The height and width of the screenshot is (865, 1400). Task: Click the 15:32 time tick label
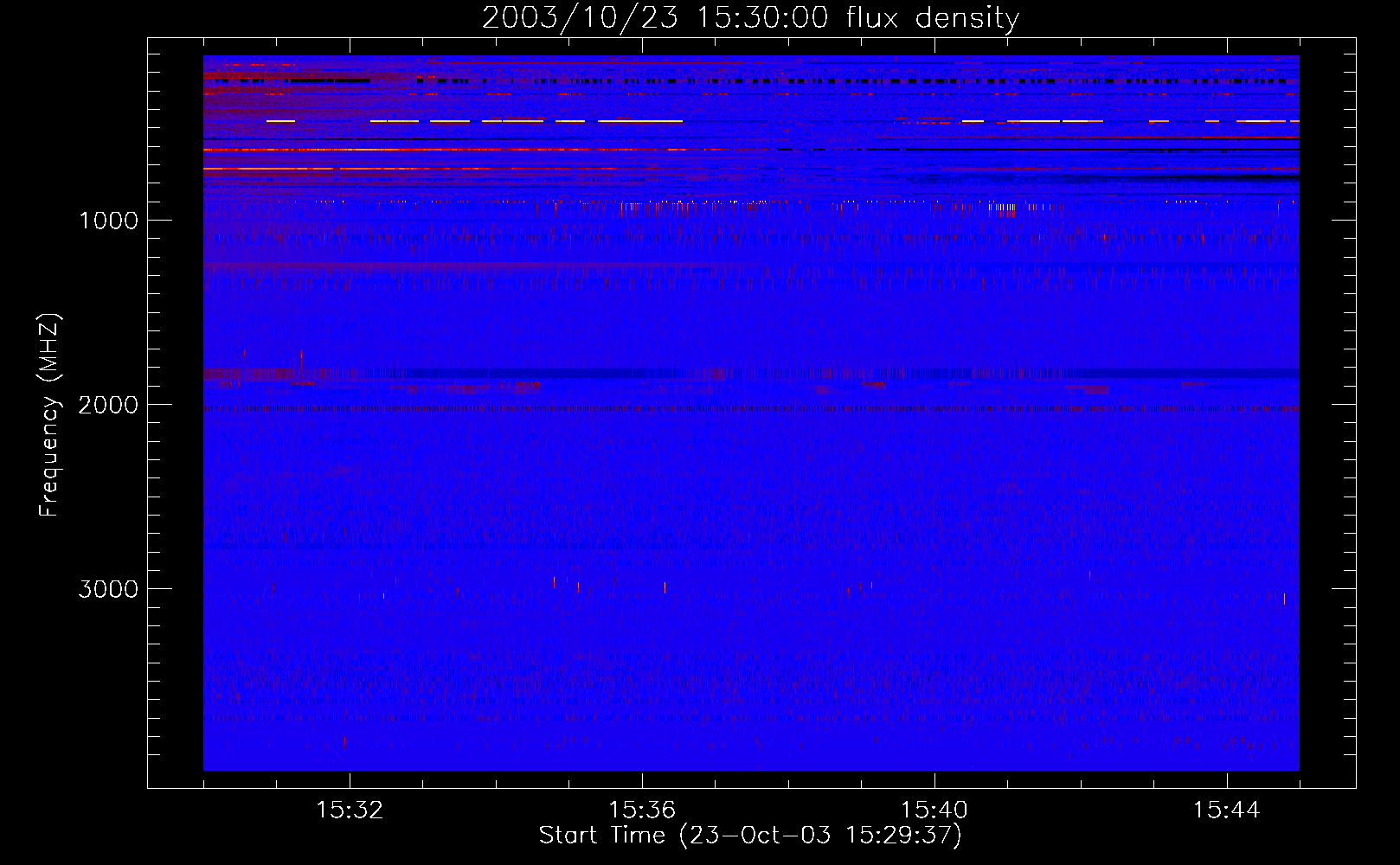[x=350, y=811]
